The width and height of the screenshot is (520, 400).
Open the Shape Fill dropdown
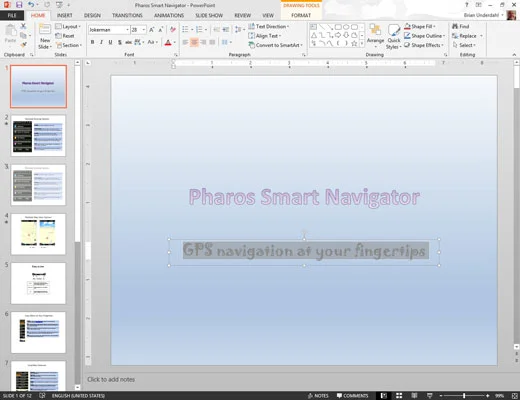pos(420,26)
